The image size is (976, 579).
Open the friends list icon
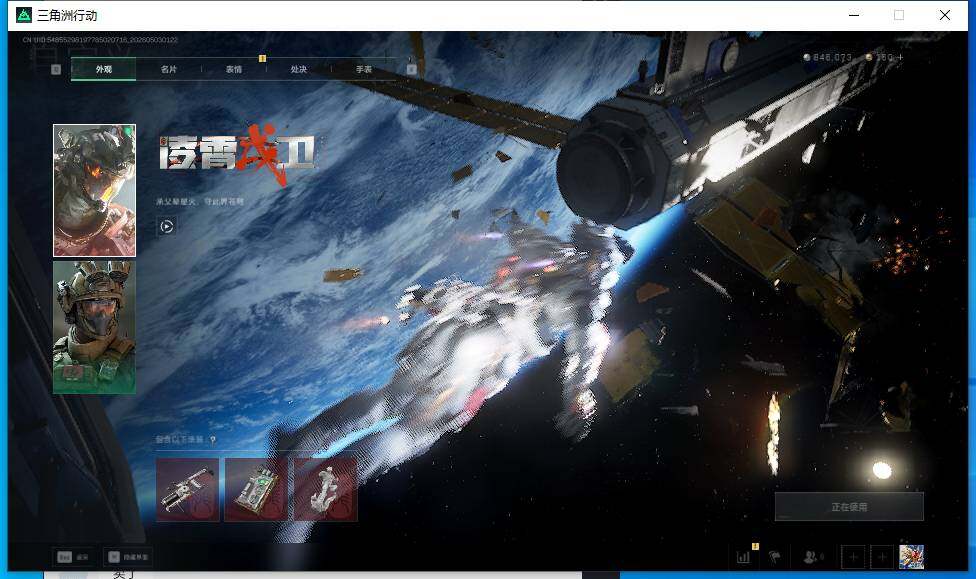click(813, 557)
